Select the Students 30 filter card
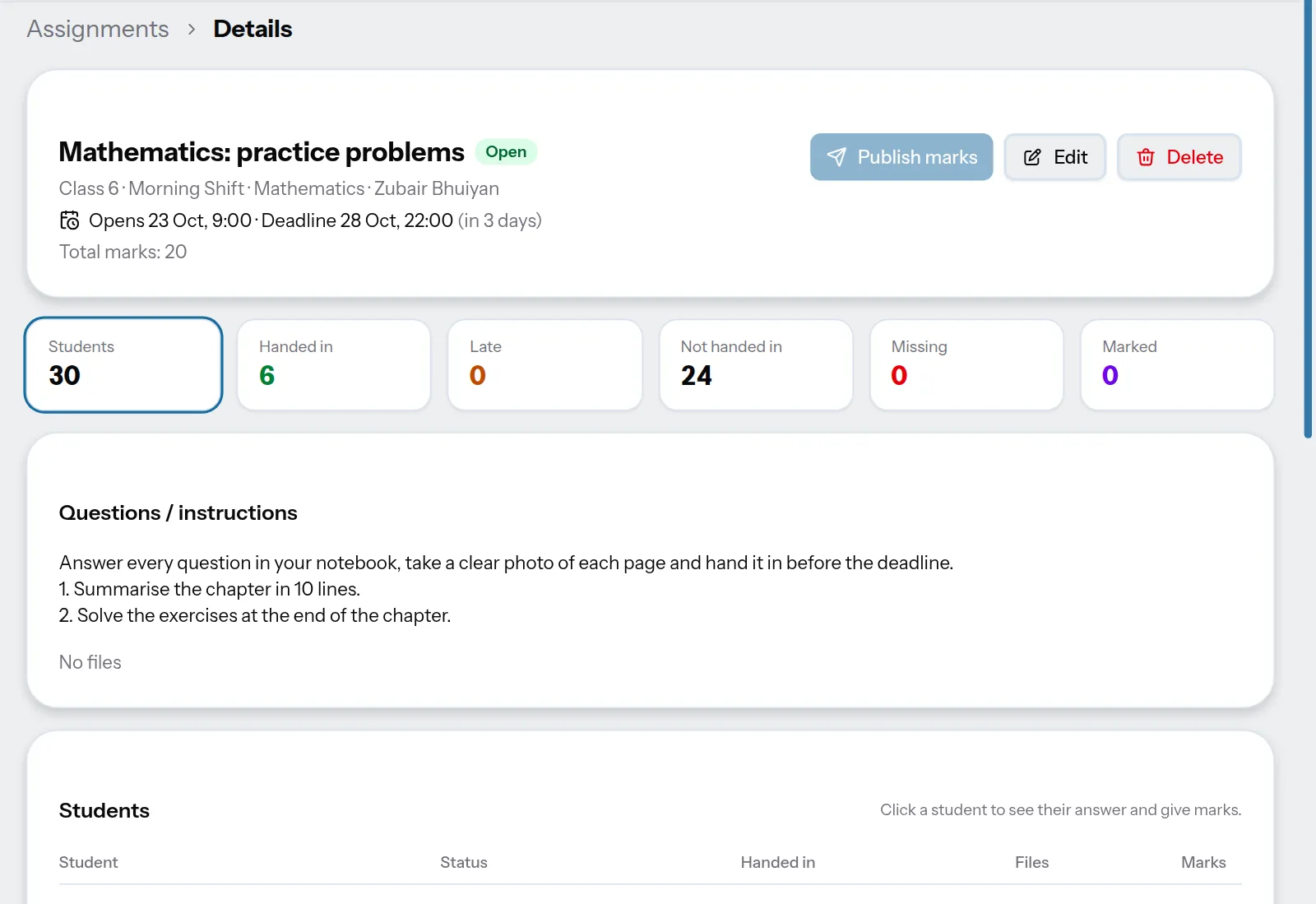 [123, 364]
